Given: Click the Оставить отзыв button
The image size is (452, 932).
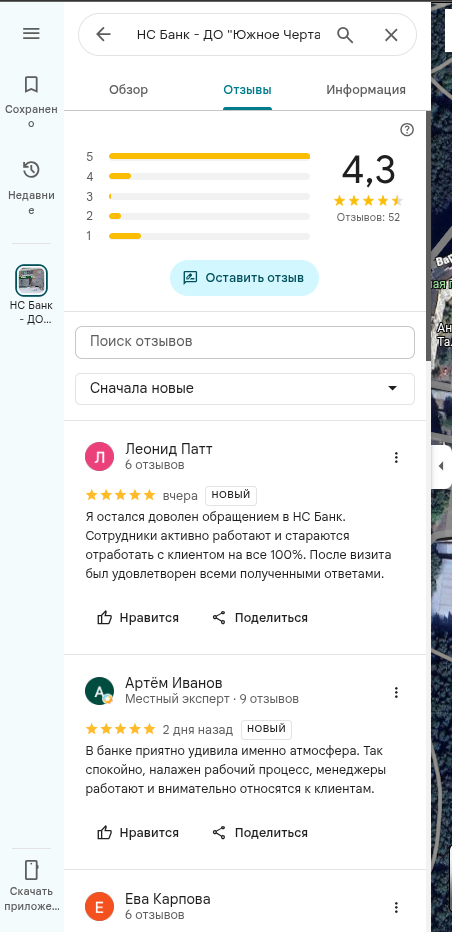Looking at the screenshot, I should point(244,278).
